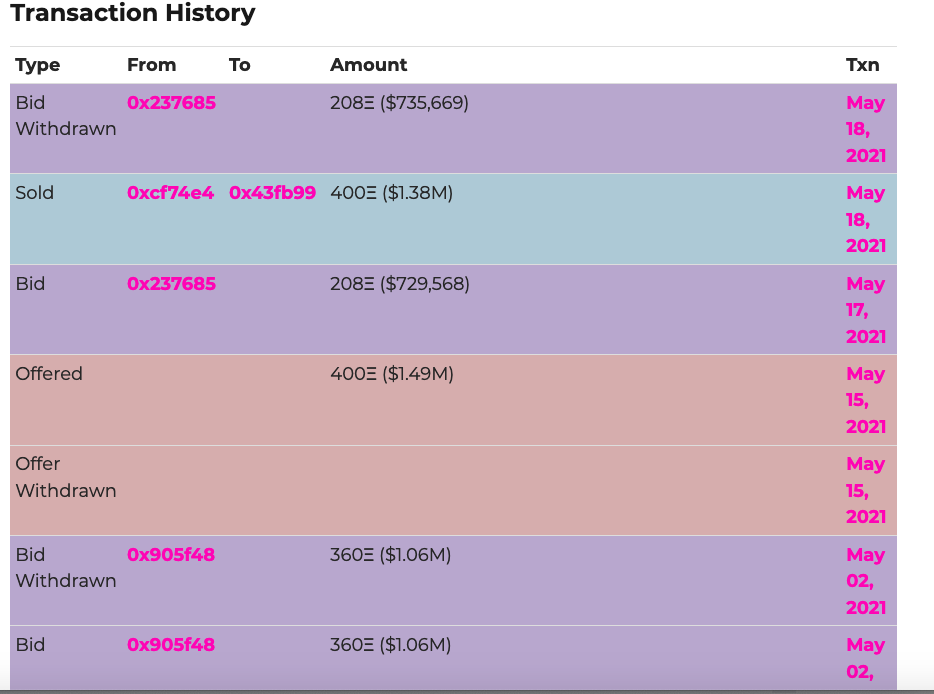Open the May 17, 2021 transaction link
The height and width of the screenshot is (694, 934).
pos(865,310)
